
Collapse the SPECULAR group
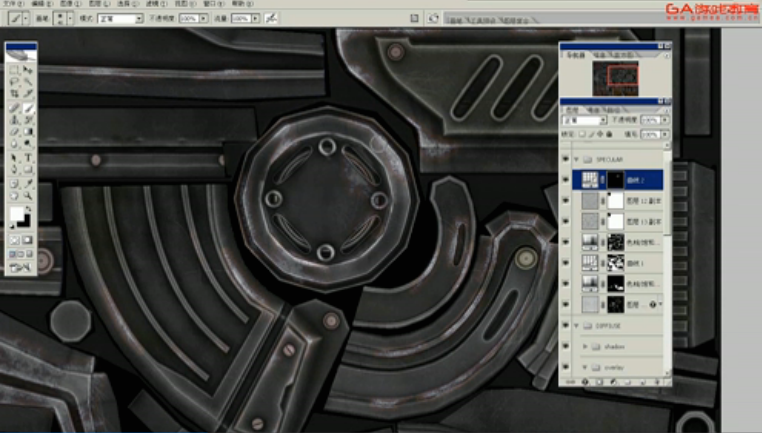(x=577, y=159)
